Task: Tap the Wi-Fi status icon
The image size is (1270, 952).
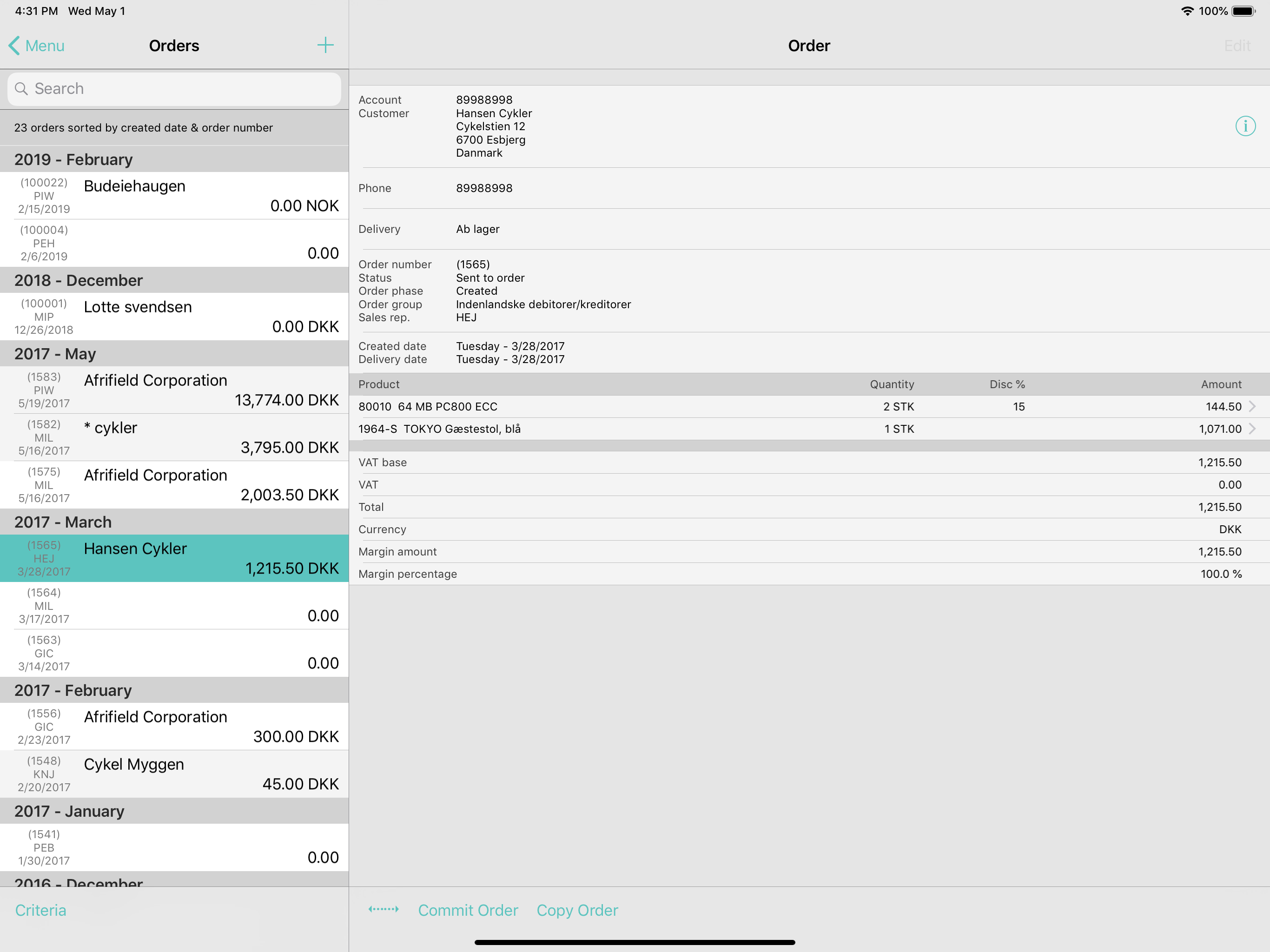Action: tap(1187, 11)
